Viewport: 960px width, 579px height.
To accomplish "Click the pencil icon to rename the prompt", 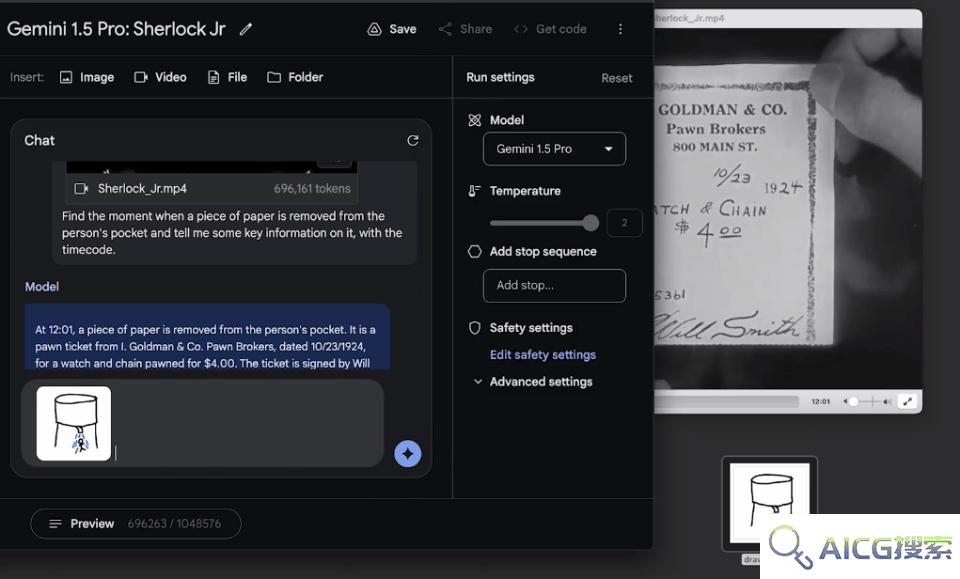I will point(246,29).
